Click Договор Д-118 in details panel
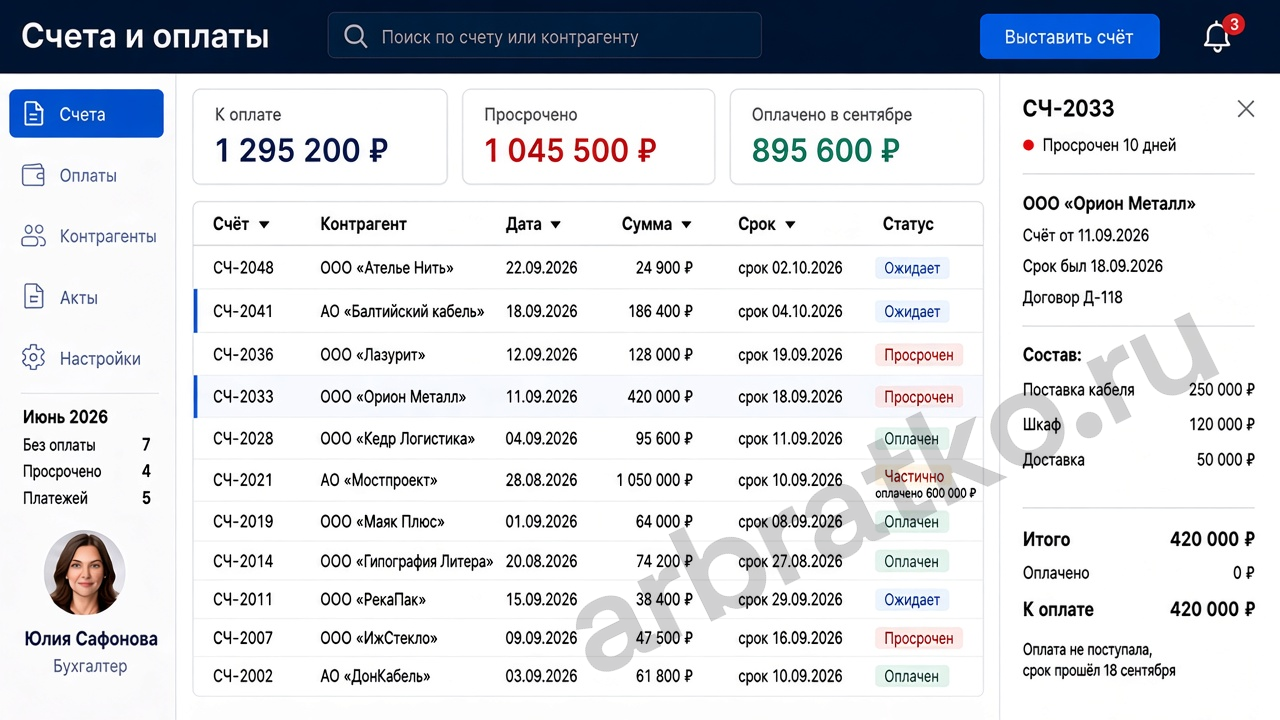This screenshot has width=1280, height=720. [x=1073, y=297]
